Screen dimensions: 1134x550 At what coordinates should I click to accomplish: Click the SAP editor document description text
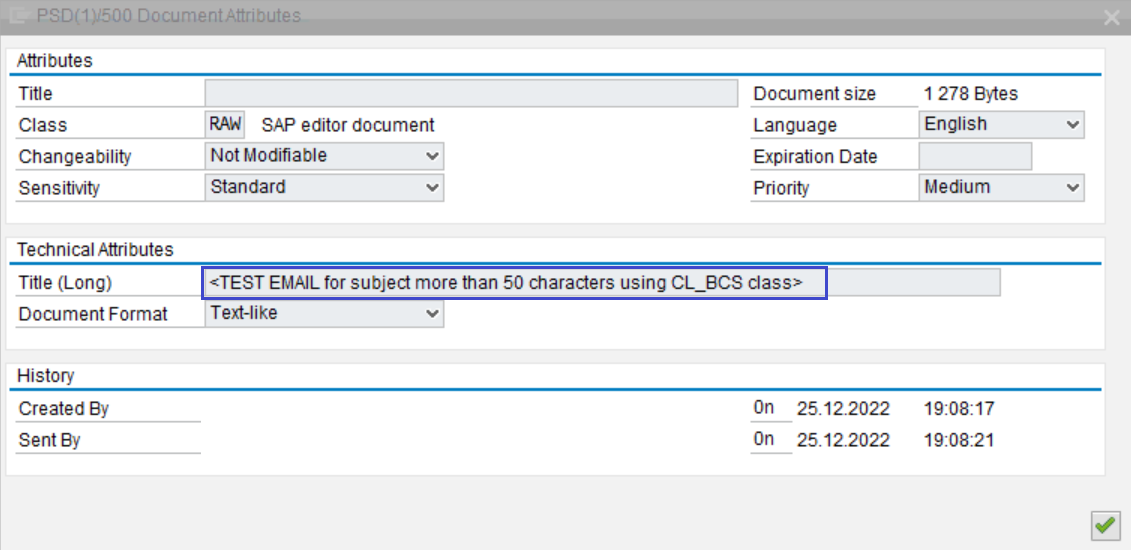point(347,125)
